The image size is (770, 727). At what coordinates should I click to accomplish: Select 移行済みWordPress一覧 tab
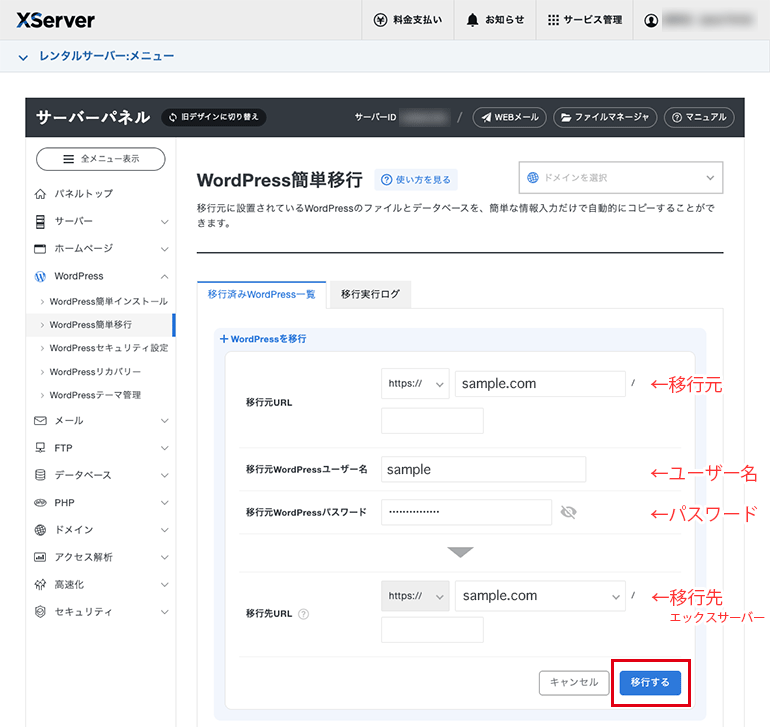click(261, 295)
